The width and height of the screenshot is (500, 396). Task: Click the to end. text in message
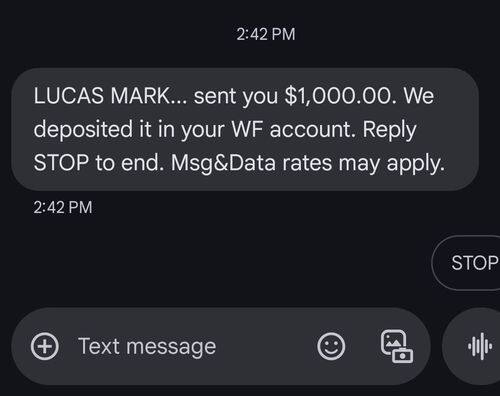[129, 163]
